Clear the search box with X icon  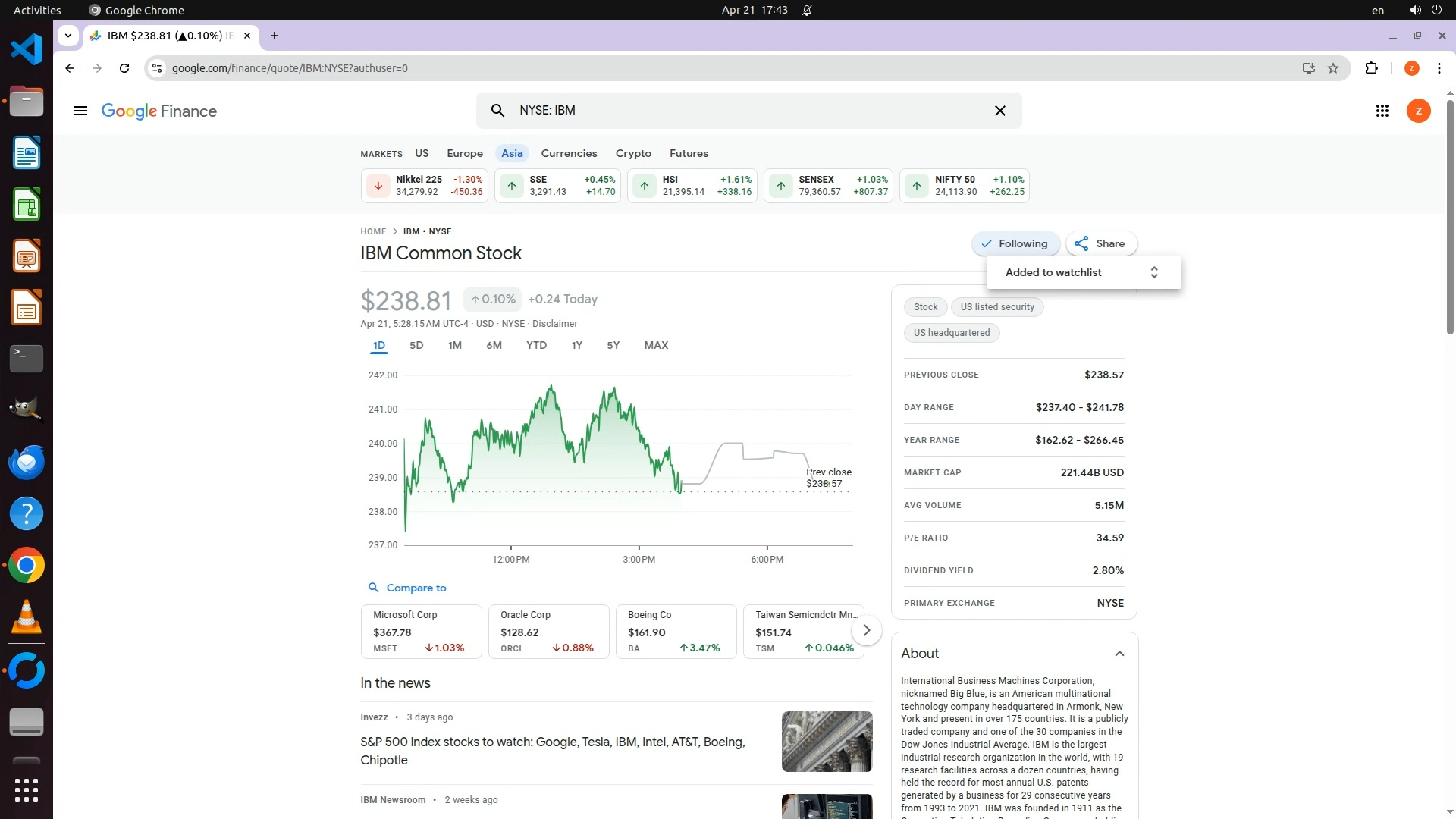tap(999, 111)
